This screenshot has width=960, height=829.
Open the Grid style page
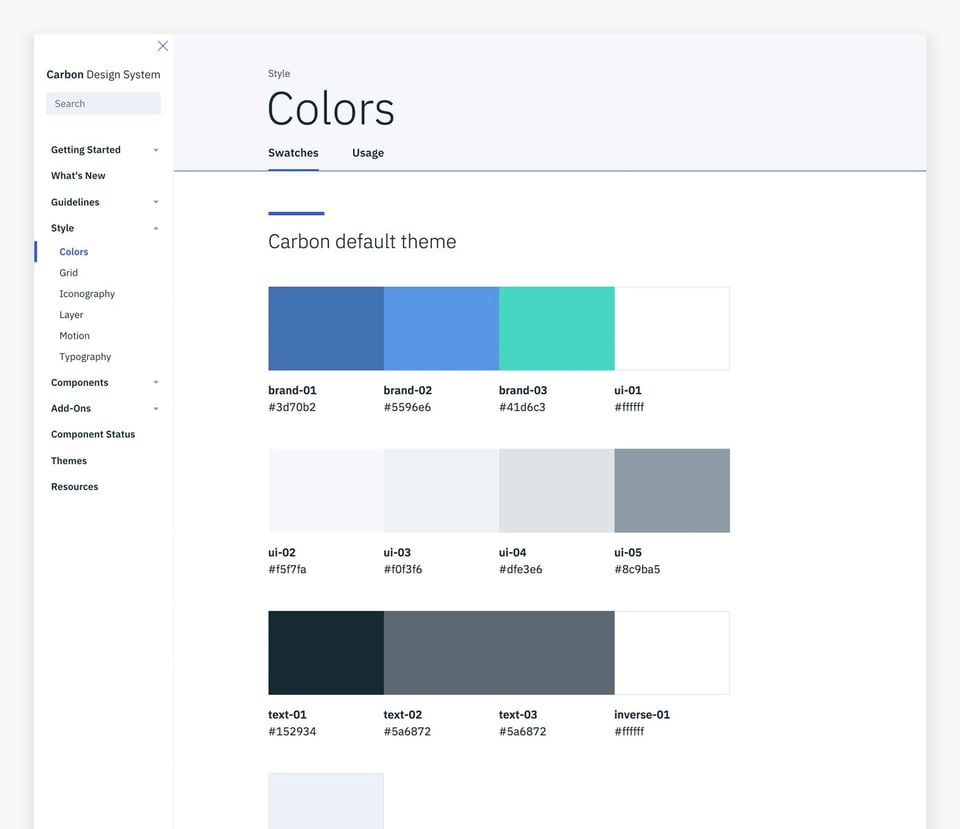pos(68,272)
